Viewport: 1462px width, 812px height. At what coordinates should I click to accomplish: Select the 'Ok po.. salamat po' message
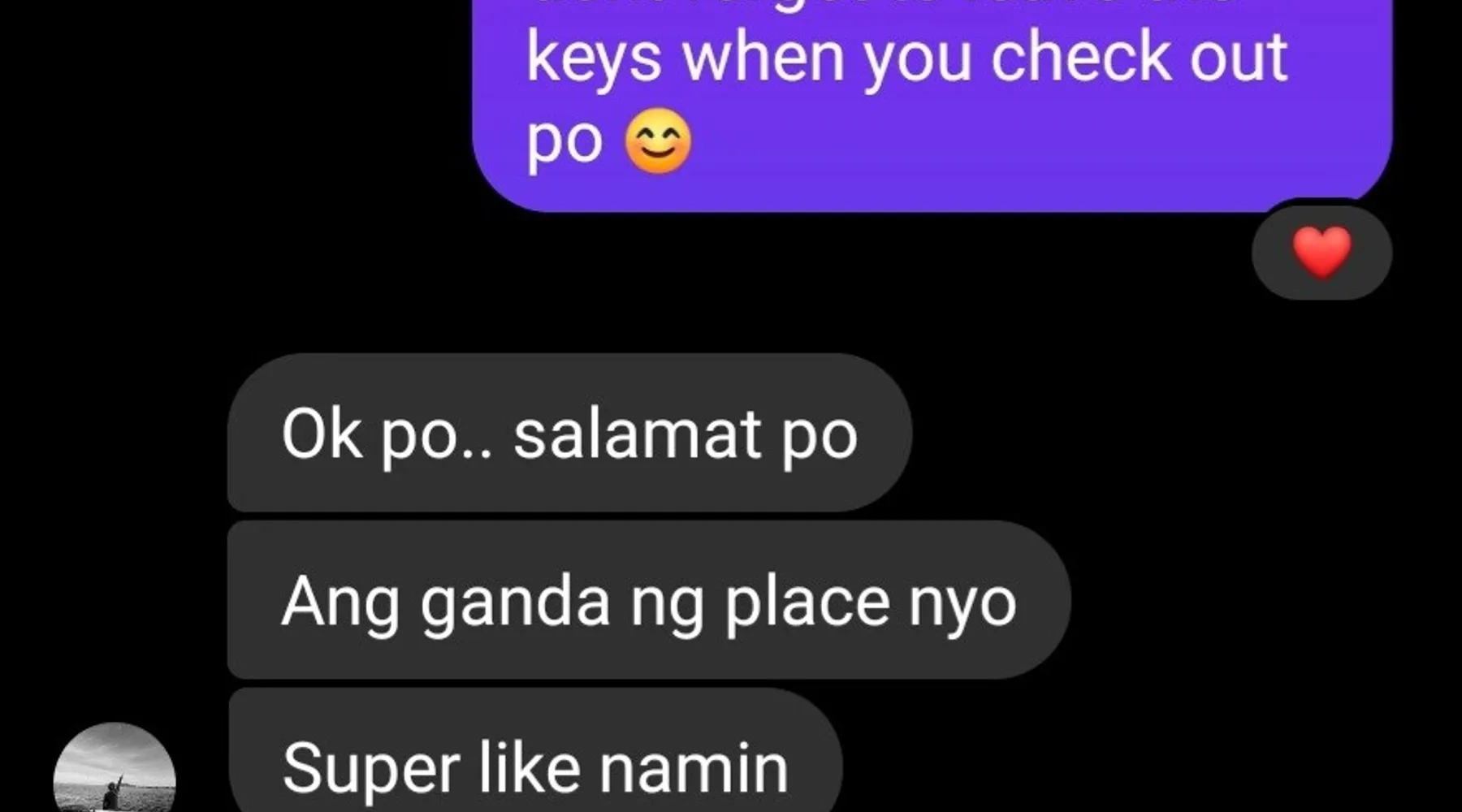click(x=569, y=433)
